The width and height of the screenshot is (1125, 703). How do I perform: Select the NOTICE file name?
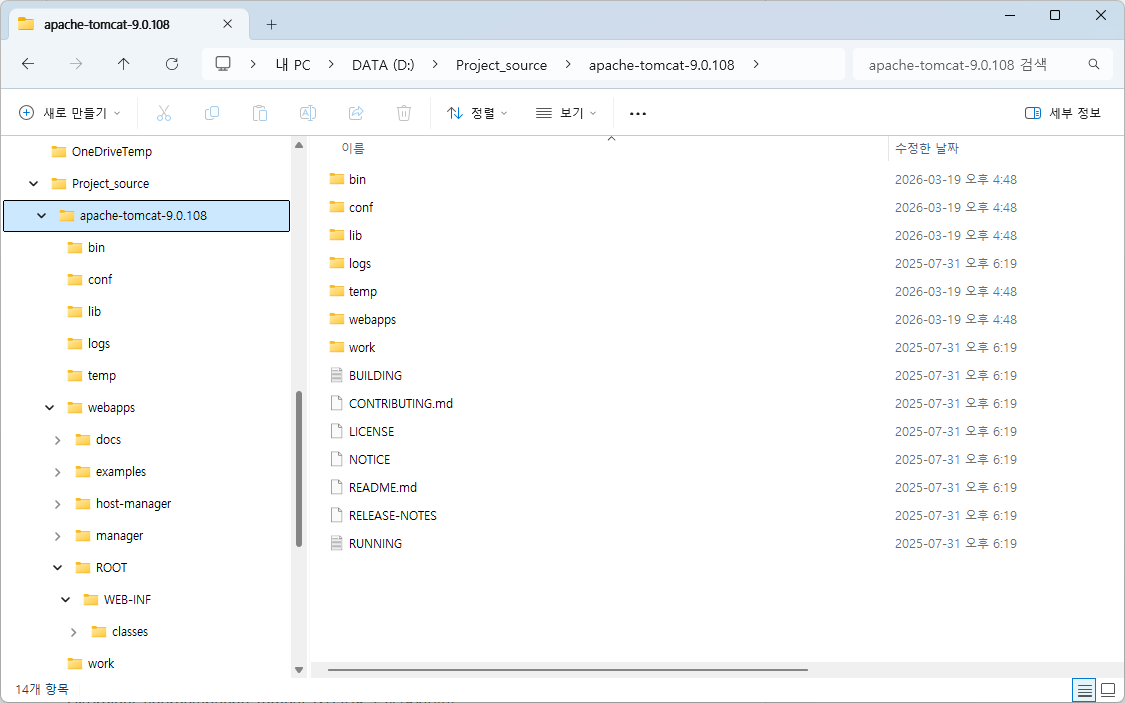pos(369,459)
